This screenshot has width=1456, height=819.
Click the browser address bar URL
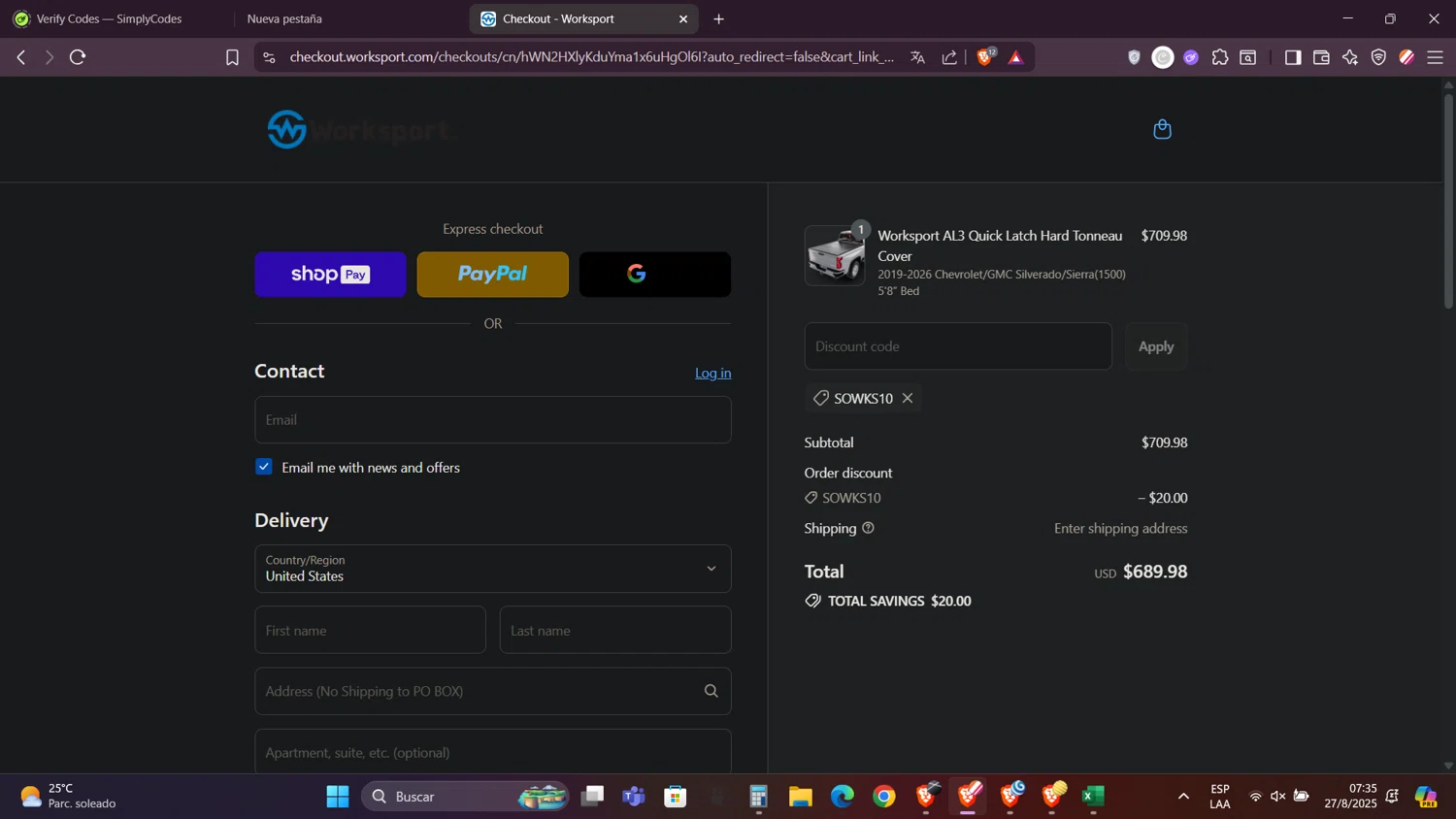(592, 57)
